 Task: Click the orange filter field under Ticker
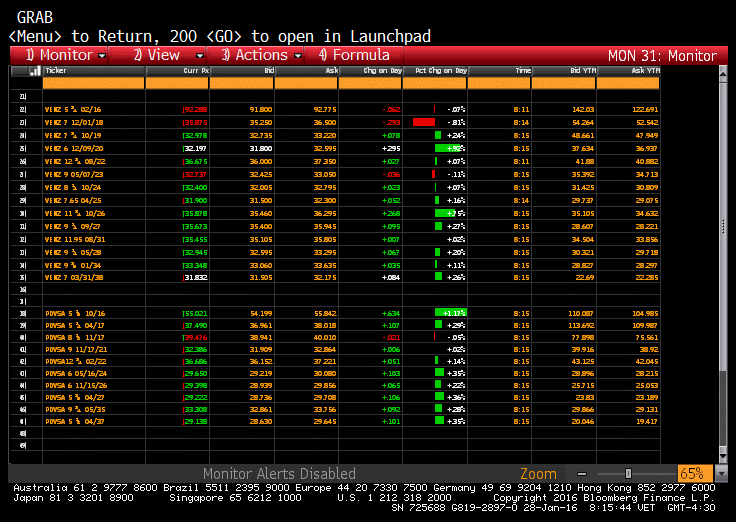click(93, 83)
